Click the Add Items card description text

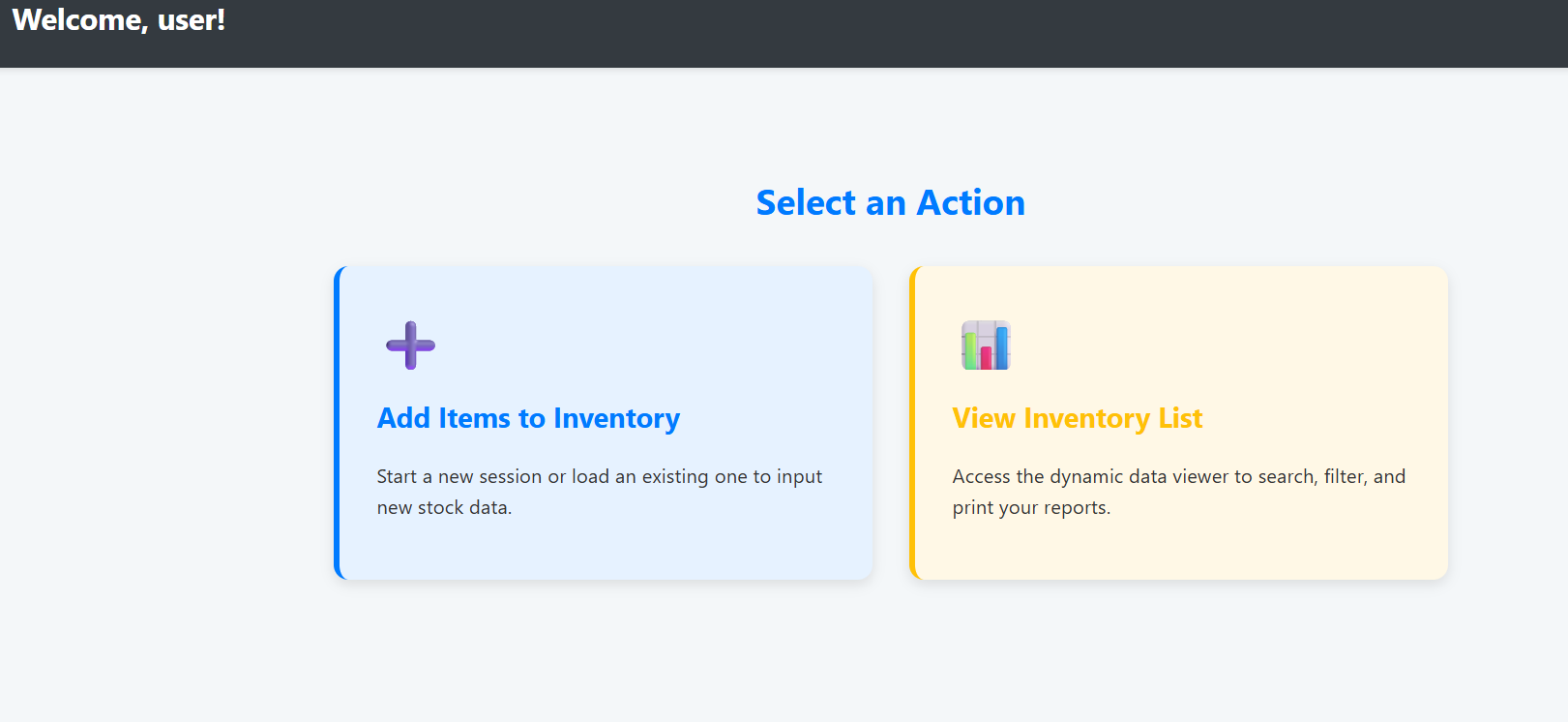click(x=600, y=491)
